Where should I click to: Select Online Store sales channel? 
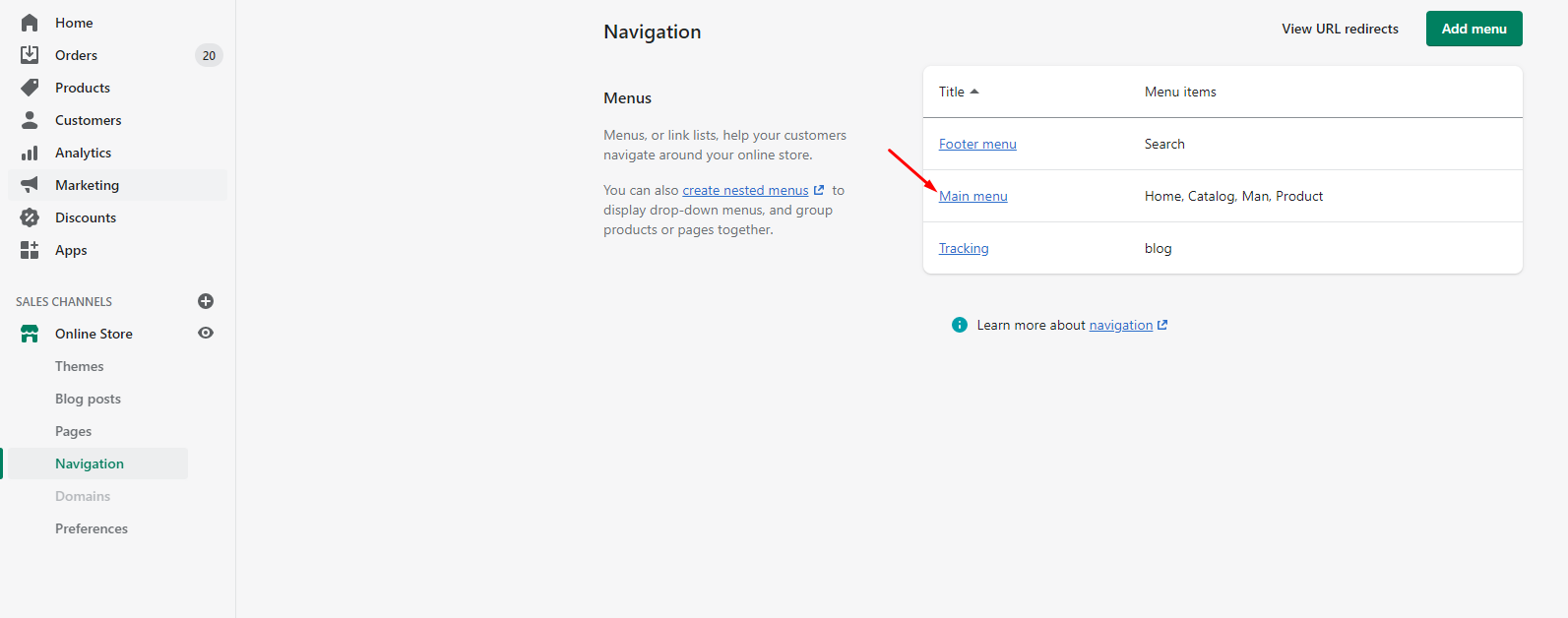(x=94, y=334)
